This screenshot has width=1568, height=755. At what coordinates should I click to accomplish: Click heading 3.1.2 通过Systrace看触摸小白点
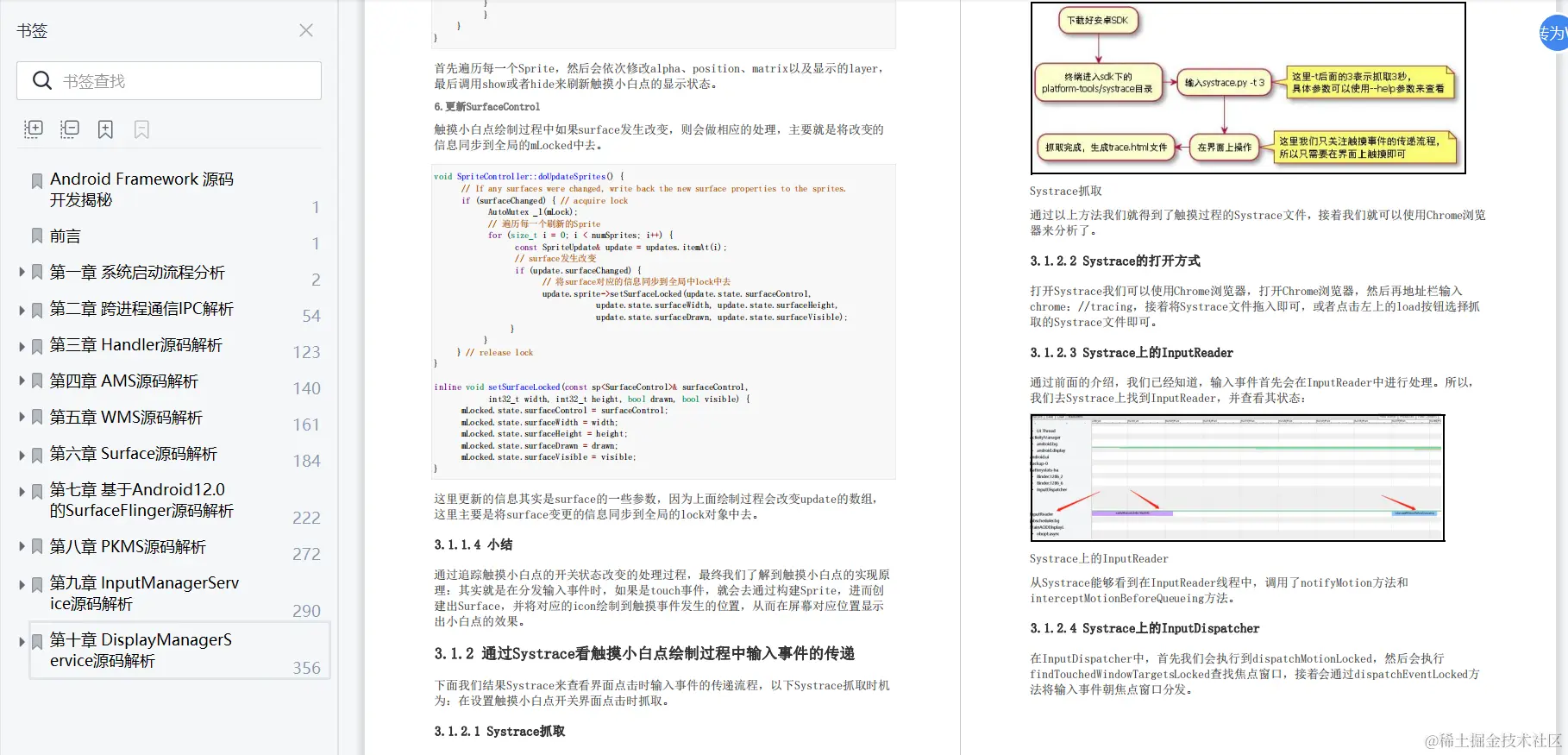click(644, 653)
